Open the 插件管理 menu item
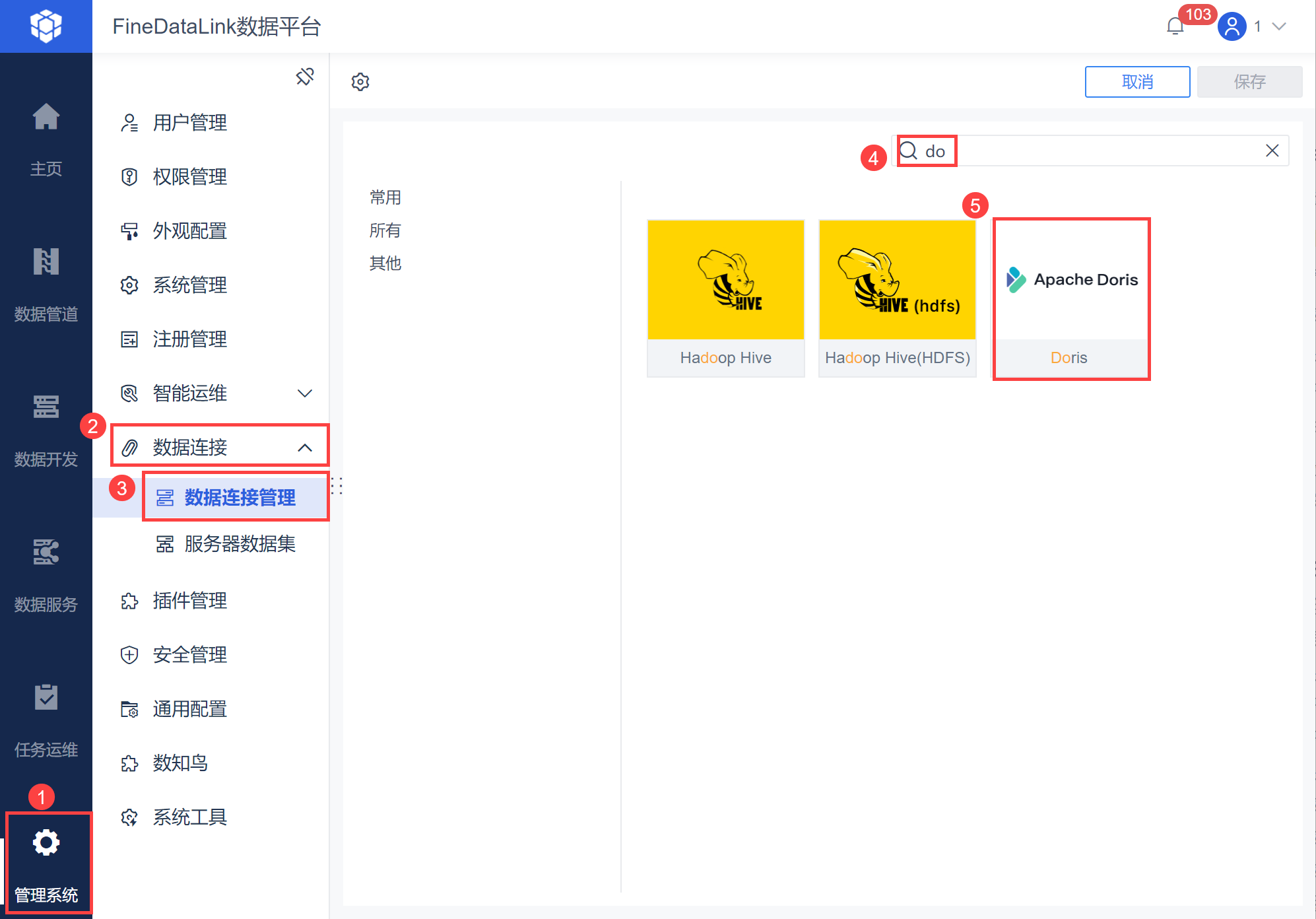 point(190,601)
